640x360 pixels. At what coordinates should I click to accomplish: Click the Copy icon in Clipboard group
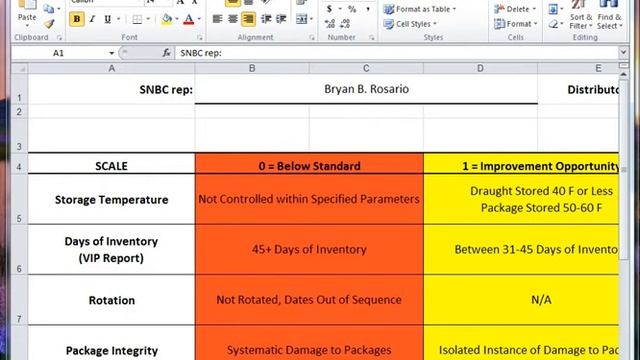point(48,9)
